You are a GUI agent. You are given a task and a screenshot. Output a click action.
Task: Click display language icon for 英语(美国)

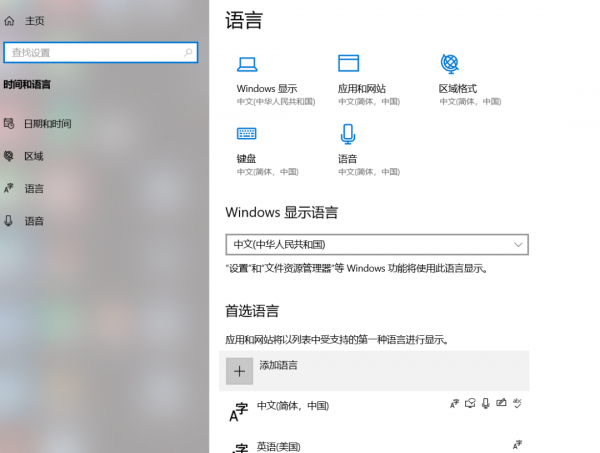517,445
